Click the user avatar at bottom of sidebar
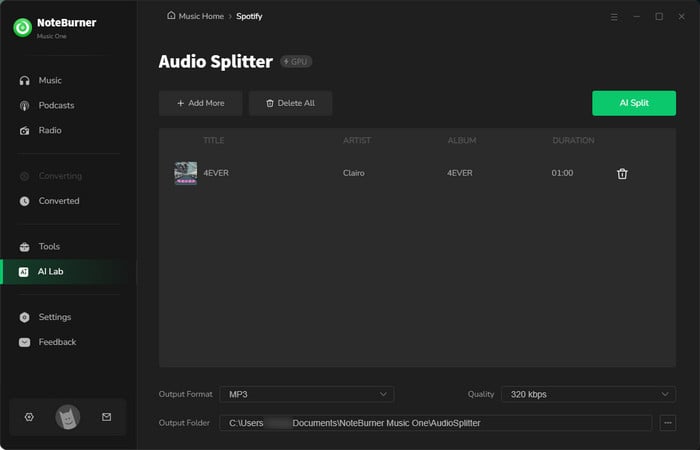This screenshot has height=450, width=700. (67, 417)
